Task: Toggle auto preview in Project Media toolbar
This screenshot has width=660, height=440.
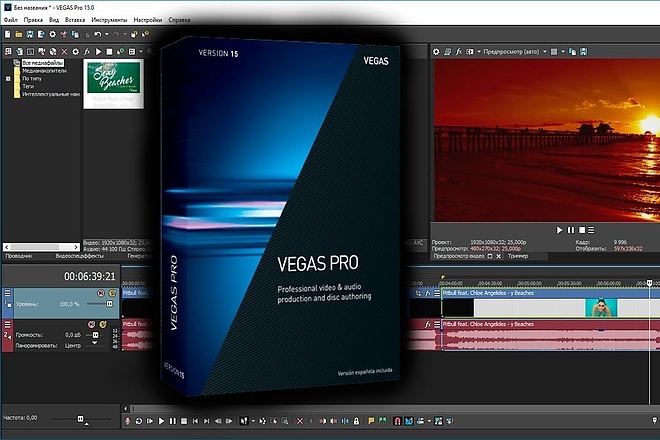Action: click(121, 51)
